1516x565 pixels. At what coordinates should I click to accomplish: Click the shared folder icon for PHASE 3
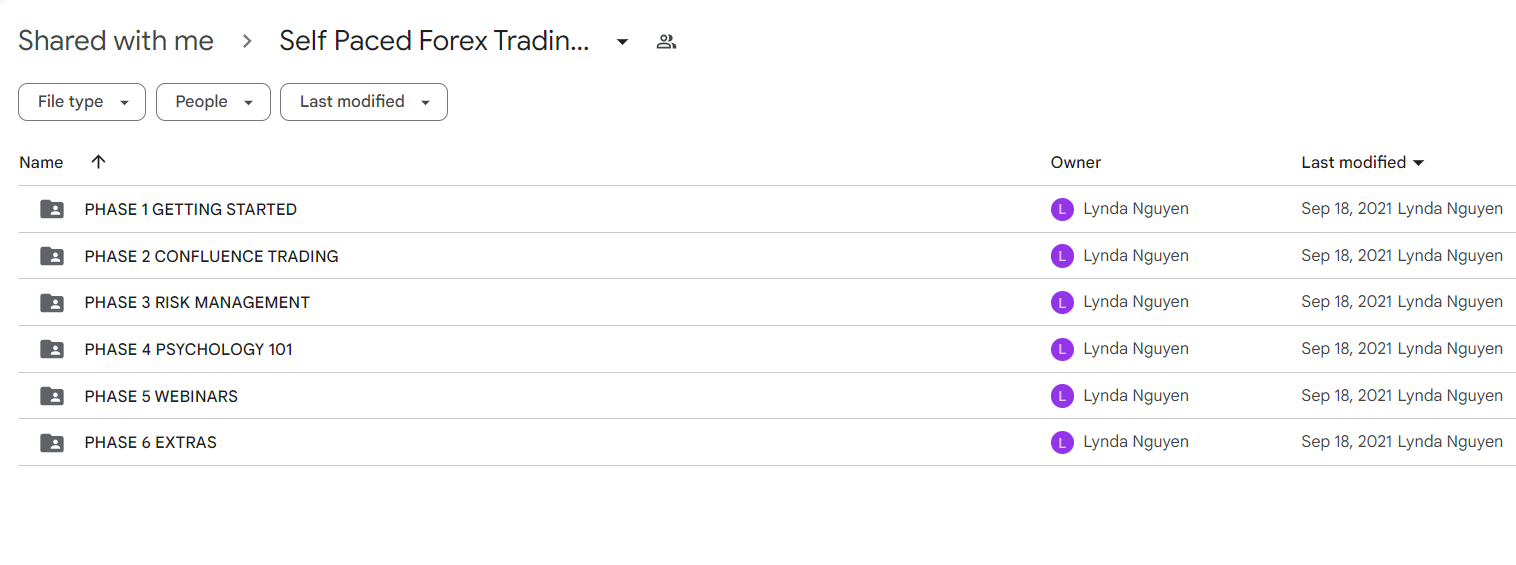(52, 302)
